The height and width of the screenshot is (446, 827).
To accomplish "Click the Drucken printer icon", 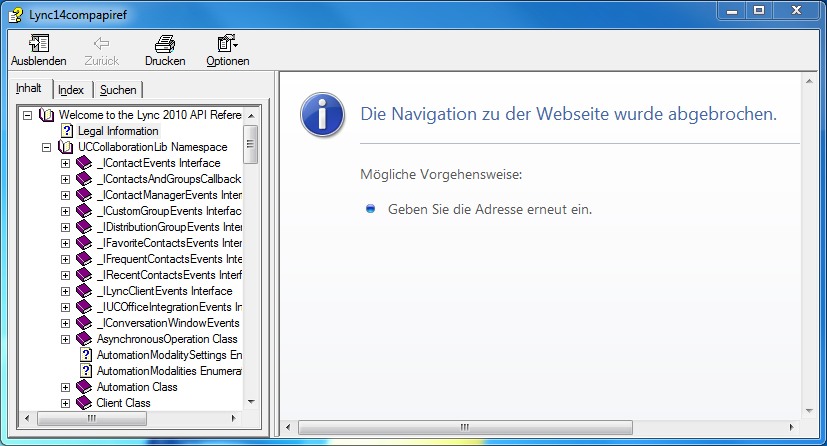I will click(x=165, y=43).
